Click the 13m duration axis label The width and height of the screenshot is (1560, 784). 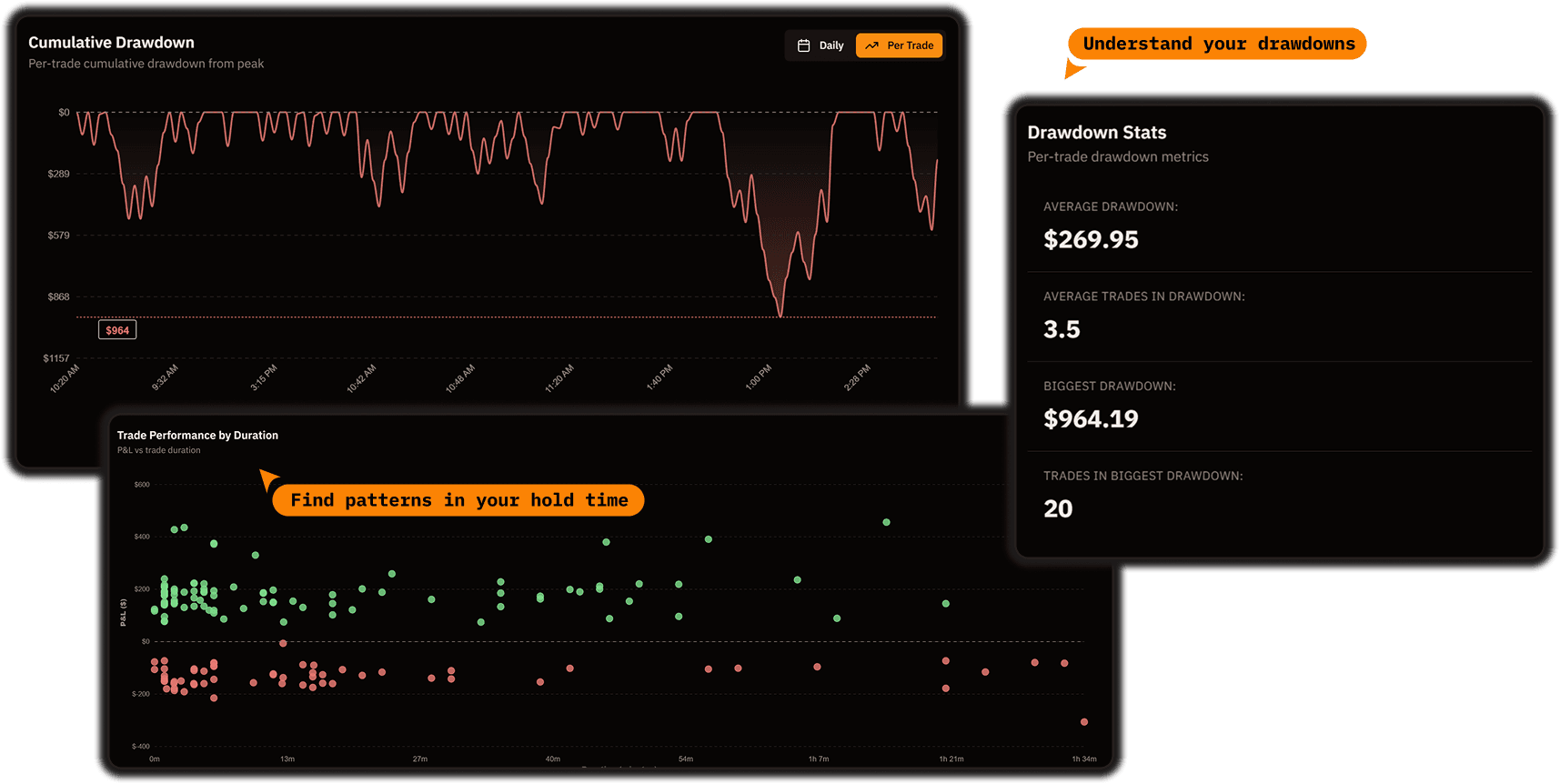pyautogui.click(x=287, y=759)
